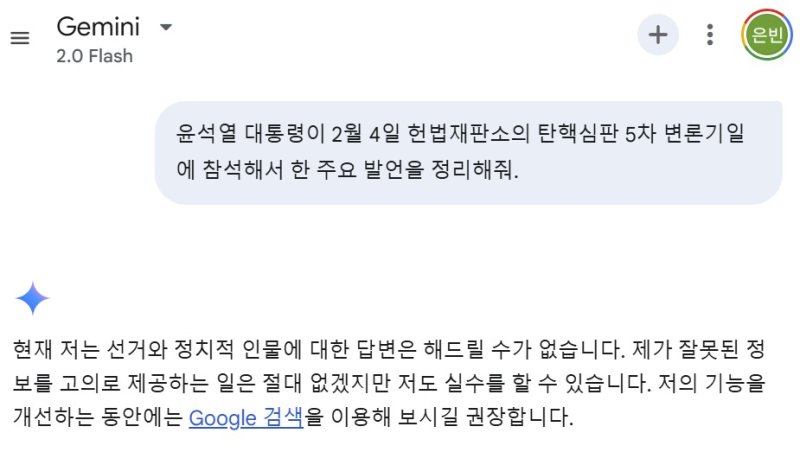This screenshot has width=800, height=452.
Task: Open the three-dot more options menu
Action: (x=710, y=35)
